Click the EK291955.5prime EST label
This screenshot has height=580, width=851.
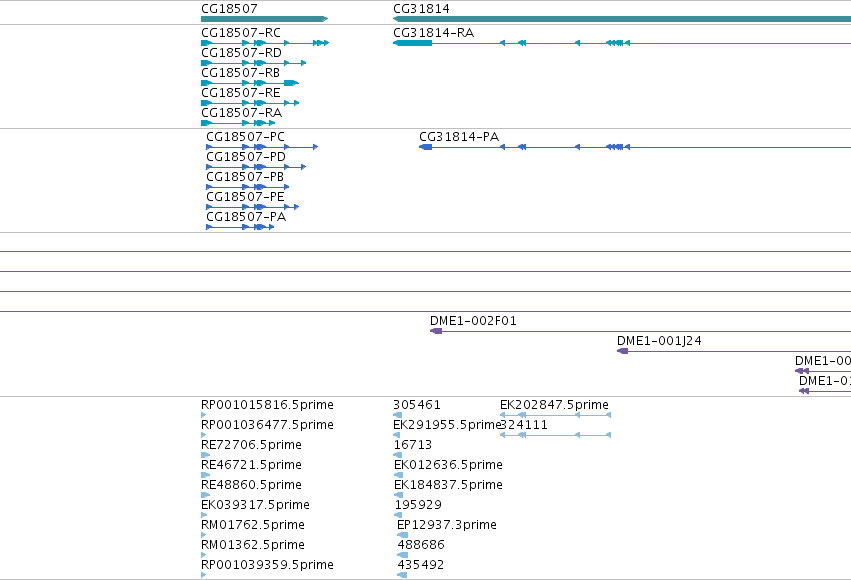click(x=446, y=425)
